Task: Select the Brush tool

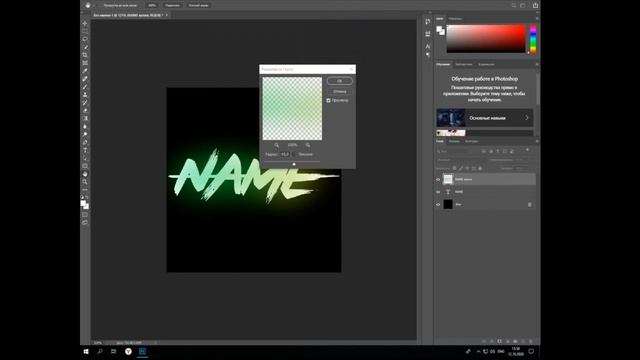Action: point(85,87)
